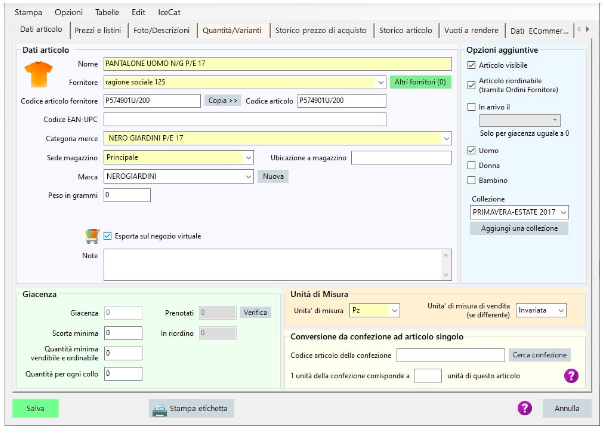Click the purple help icon near Annulla
The height and width of the screenshot is (429, 603).
525,408
